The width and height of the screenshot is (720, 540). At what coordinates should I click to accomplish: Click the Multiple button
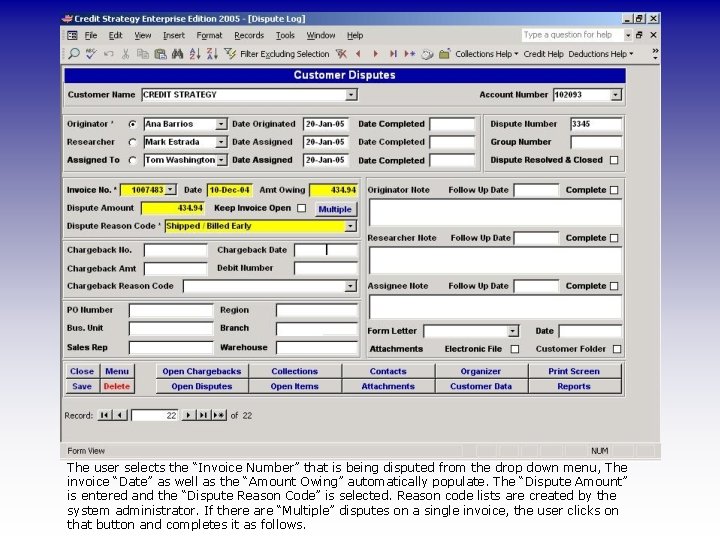335,209
